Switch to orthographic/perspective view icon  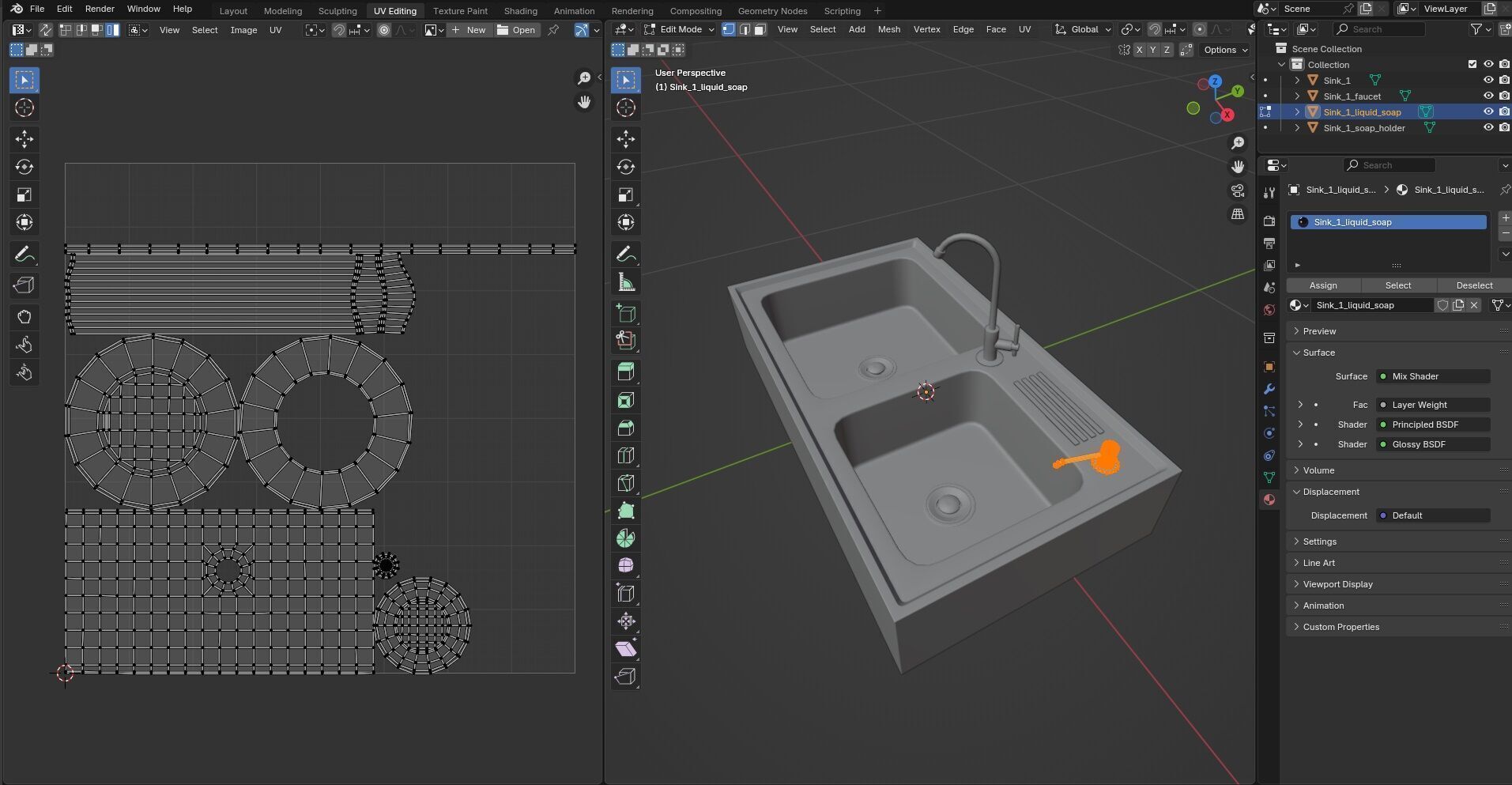point(1238,214)
